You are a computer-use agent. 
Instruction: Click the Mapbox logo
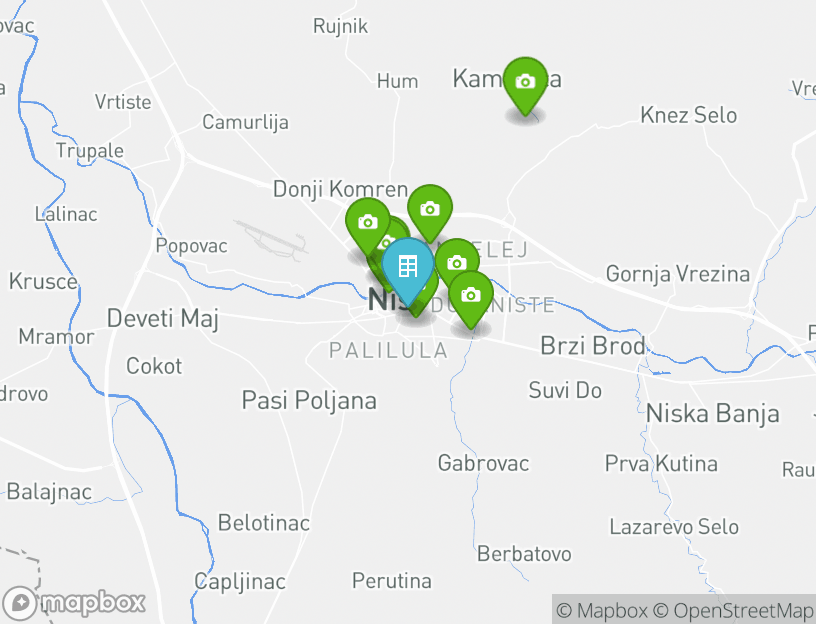coord(73,603)
